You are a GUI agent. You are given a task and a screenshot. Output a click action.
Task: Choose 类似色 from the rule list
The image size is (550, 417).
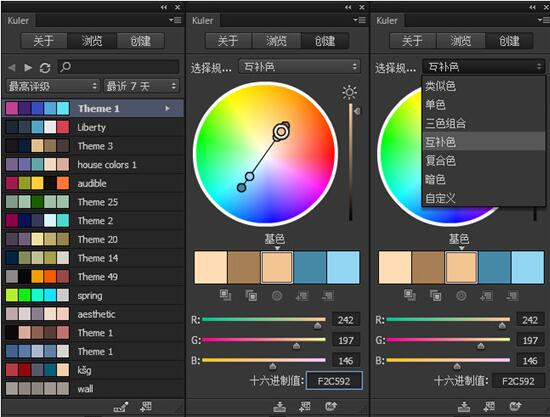[484, 86]
